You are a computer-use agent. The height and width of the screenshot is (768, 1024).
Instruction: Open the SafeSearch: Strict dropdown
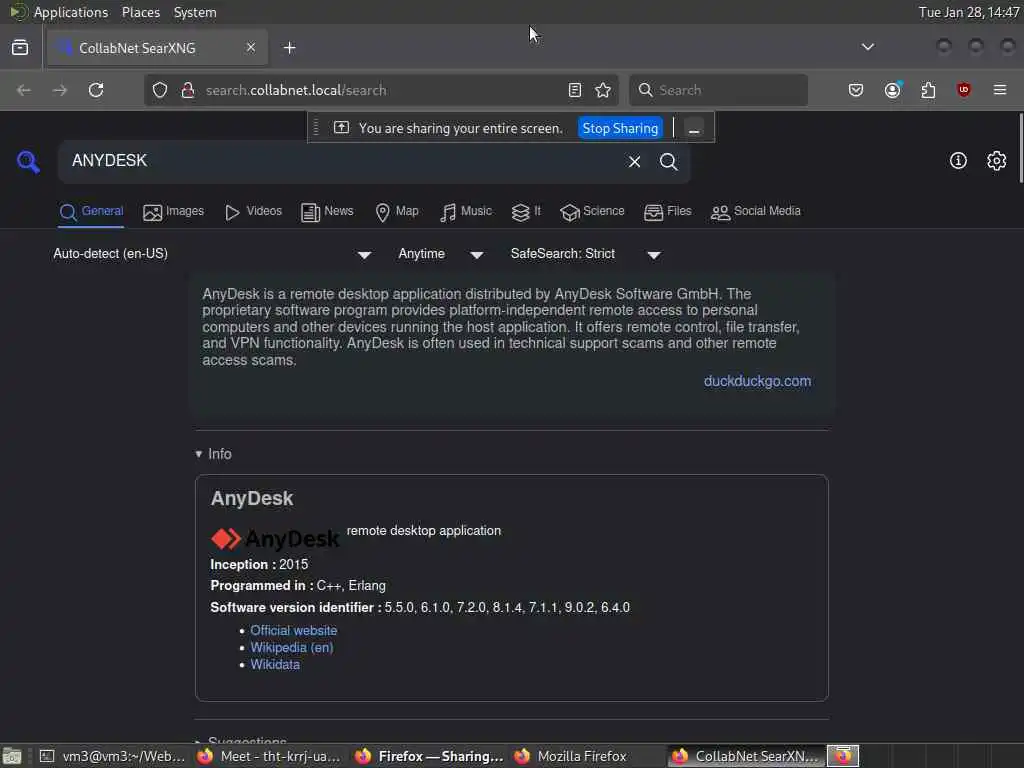(x=586, y=254)
